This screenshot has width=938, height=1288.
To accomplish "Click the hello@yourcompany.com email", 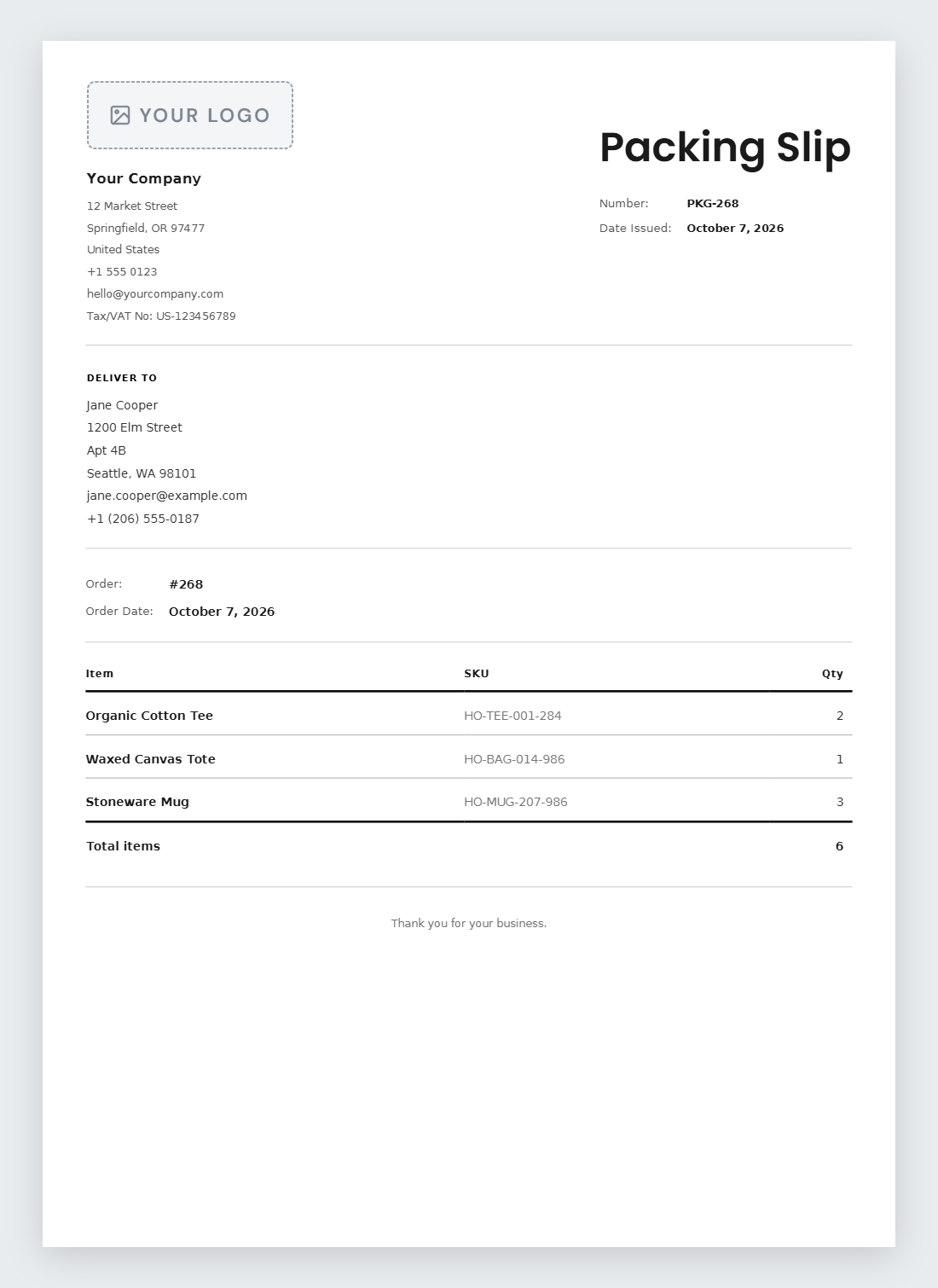I will 155,294.
